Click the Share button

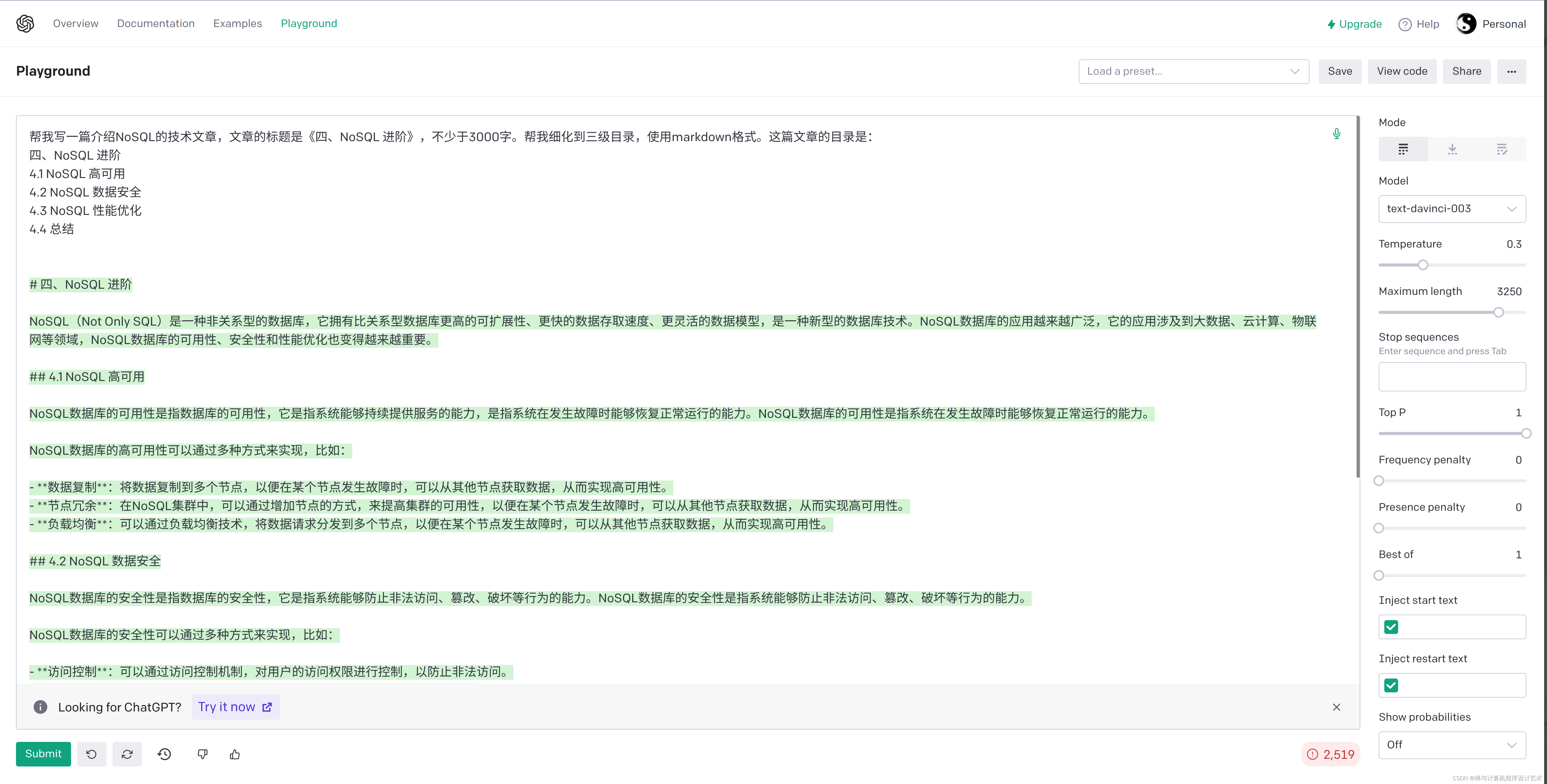pos(1466,71)
